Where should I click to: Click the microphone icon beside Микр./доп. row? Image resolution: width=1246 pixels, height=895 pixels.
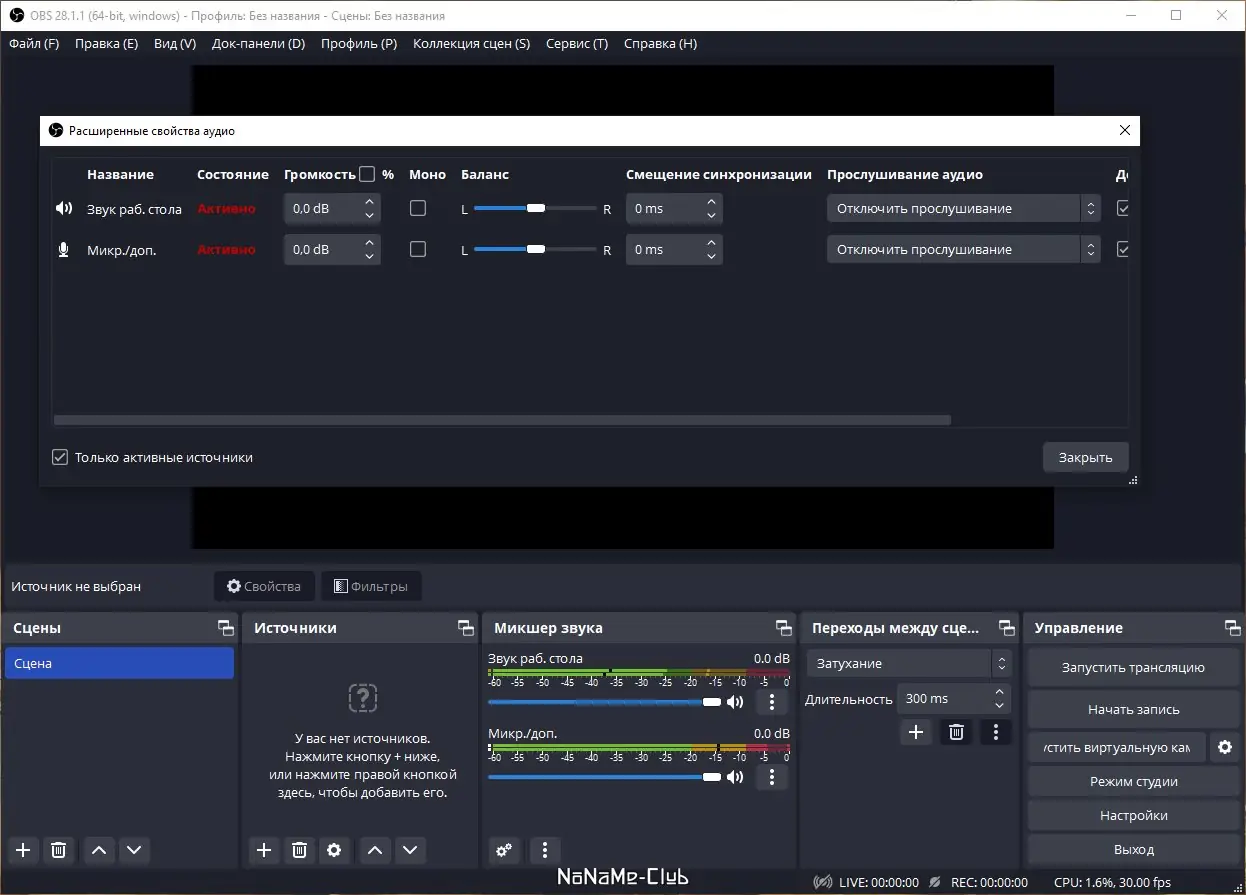point(64,250)
